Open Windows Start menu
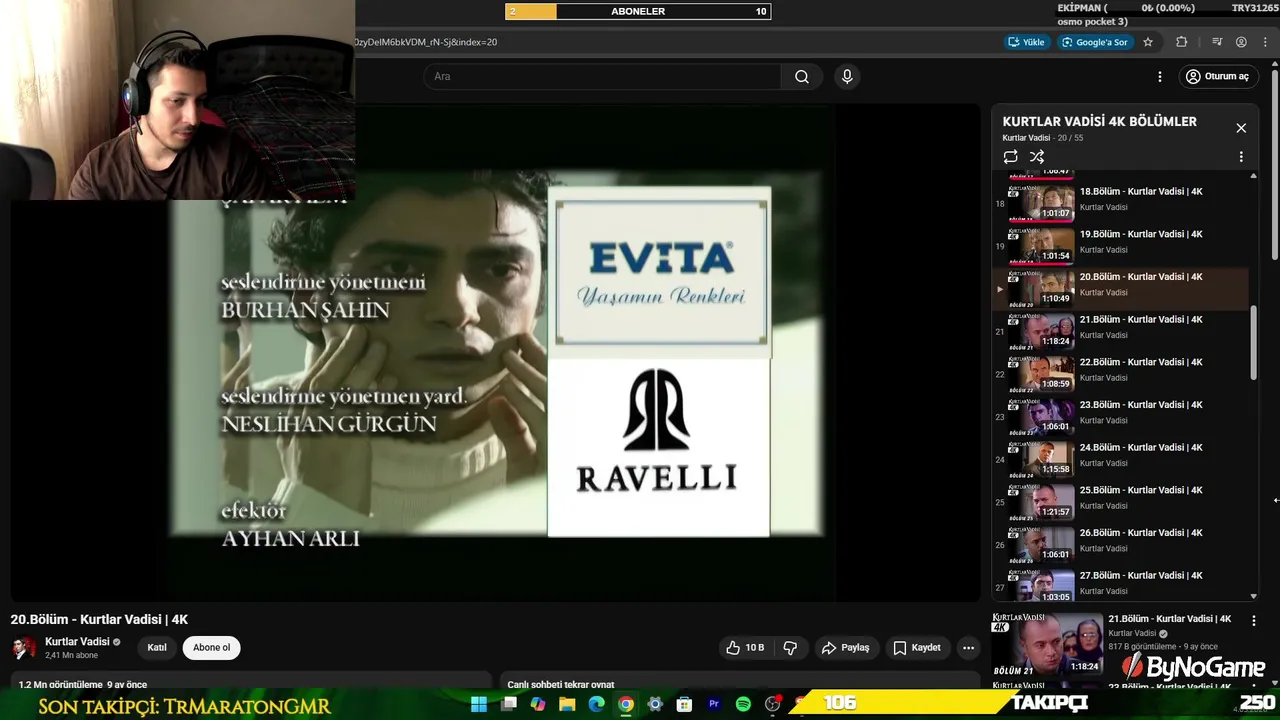The width and height of the screenshot is (1280, 720). coord(479,704)
